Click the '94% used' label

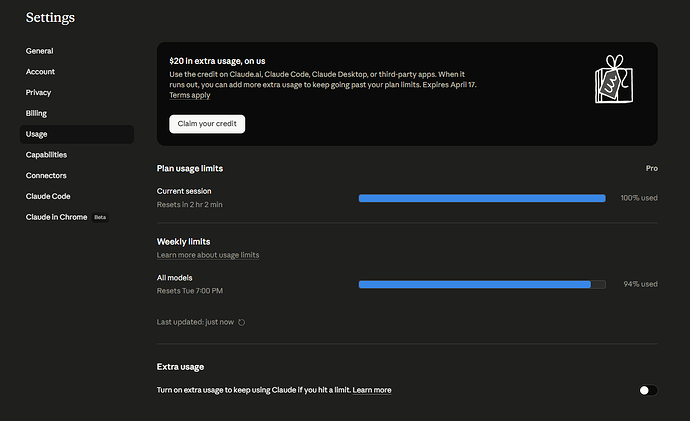641,284
